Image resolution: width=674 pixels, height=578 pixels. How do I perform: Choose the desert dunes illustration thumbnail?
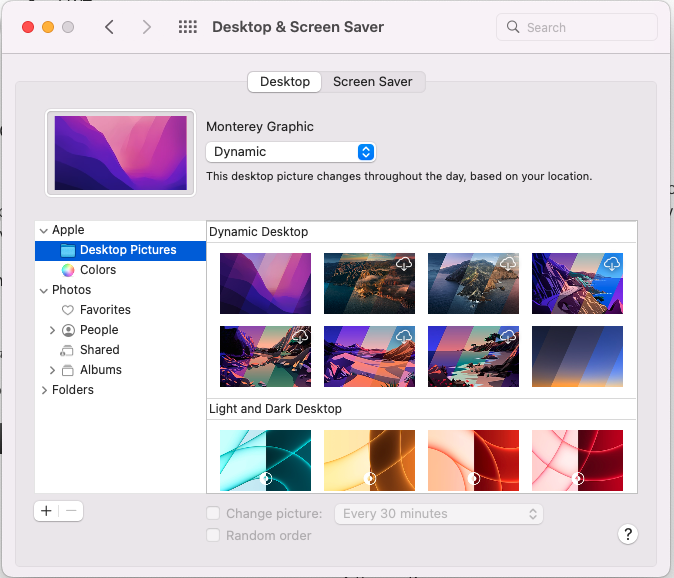(369, 356)
